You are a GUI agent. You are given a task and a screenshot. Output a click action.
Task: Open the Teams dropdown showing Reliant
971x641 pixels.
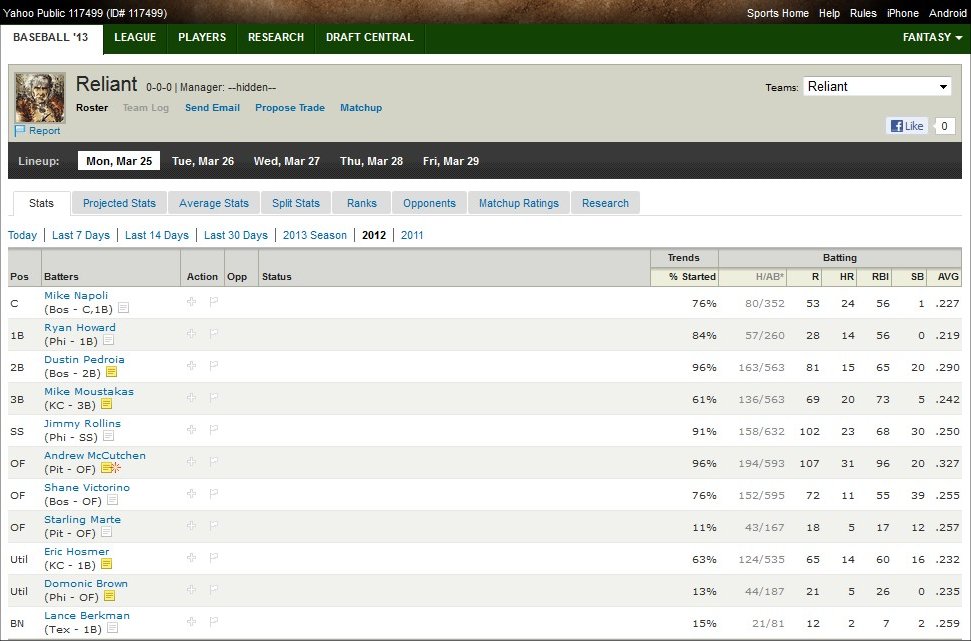pyautogui.click(x=877, y=87)
